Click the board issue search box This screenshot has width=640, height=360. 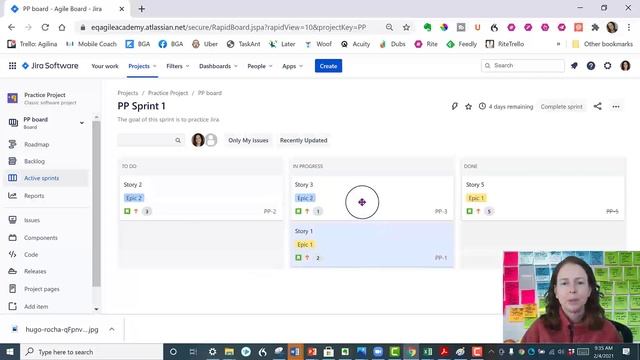click(151, 140)
